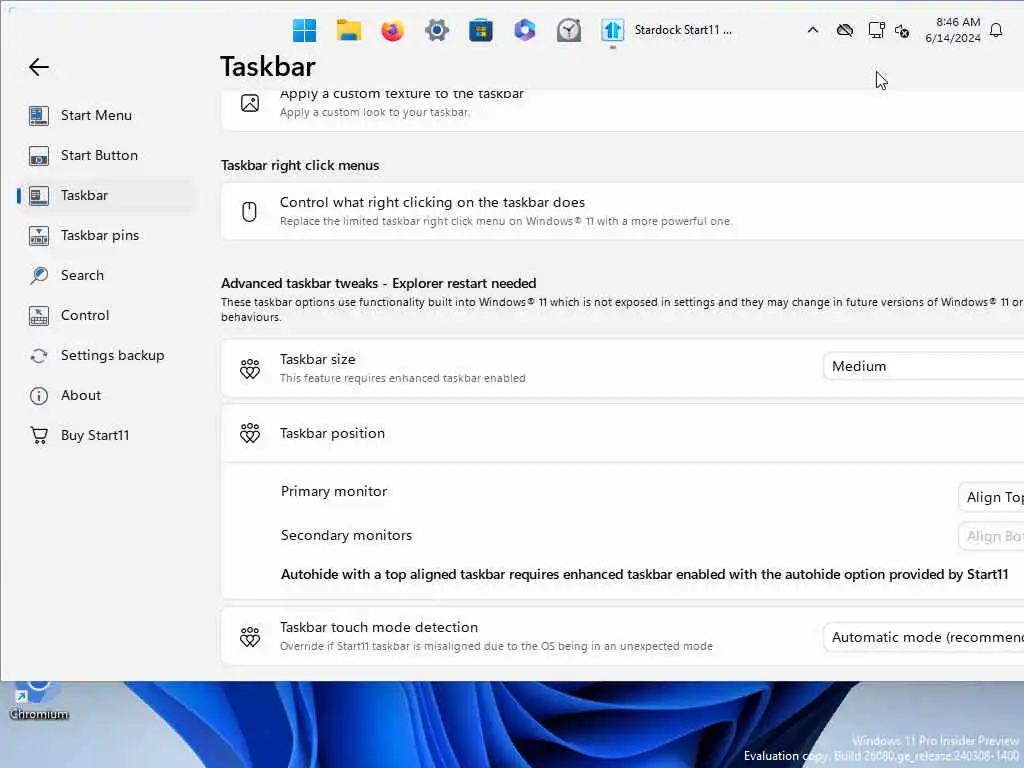The image size is (1024, 768).
Task: Click the Taskbar pins sidebar icon
Action: click(39, 235)
